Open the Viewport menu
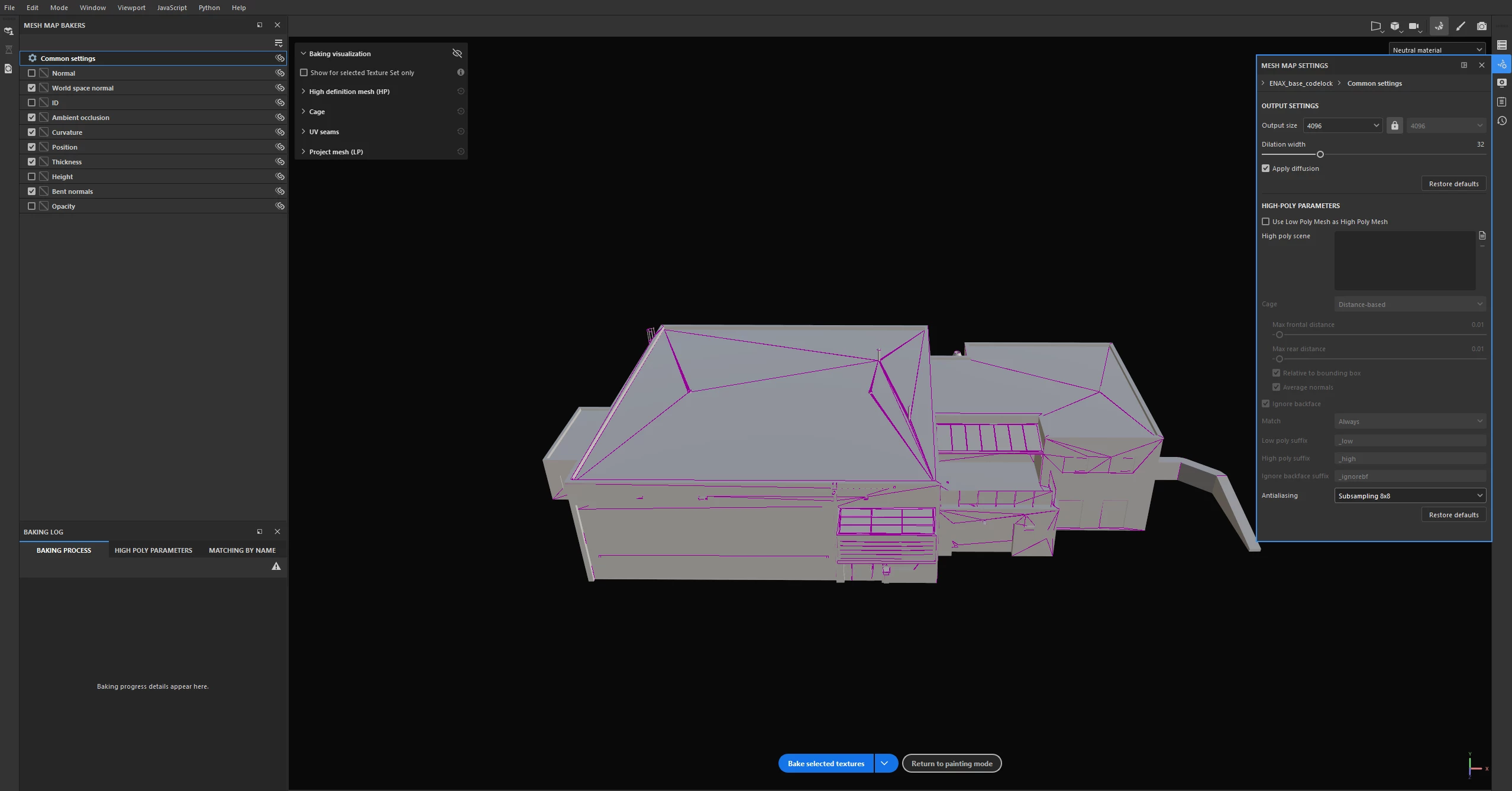The width and height of the screenshot is (1512, 791). pyautogui.click(x=131, y=8)
